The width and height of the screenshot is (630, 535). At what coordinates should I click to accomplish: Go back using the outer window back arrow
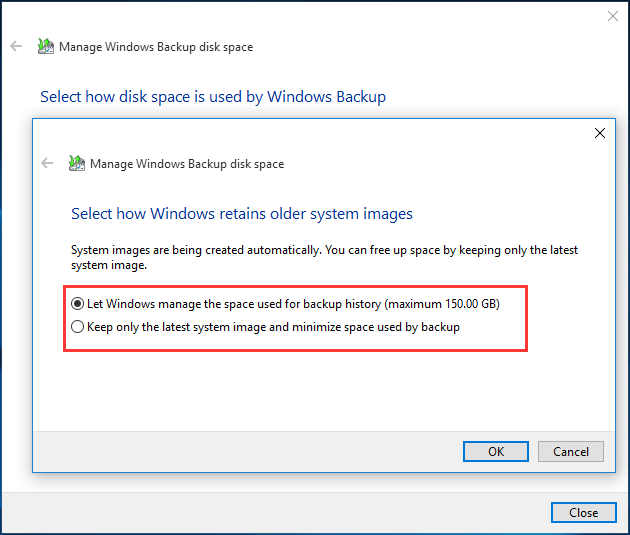[16, 46]
